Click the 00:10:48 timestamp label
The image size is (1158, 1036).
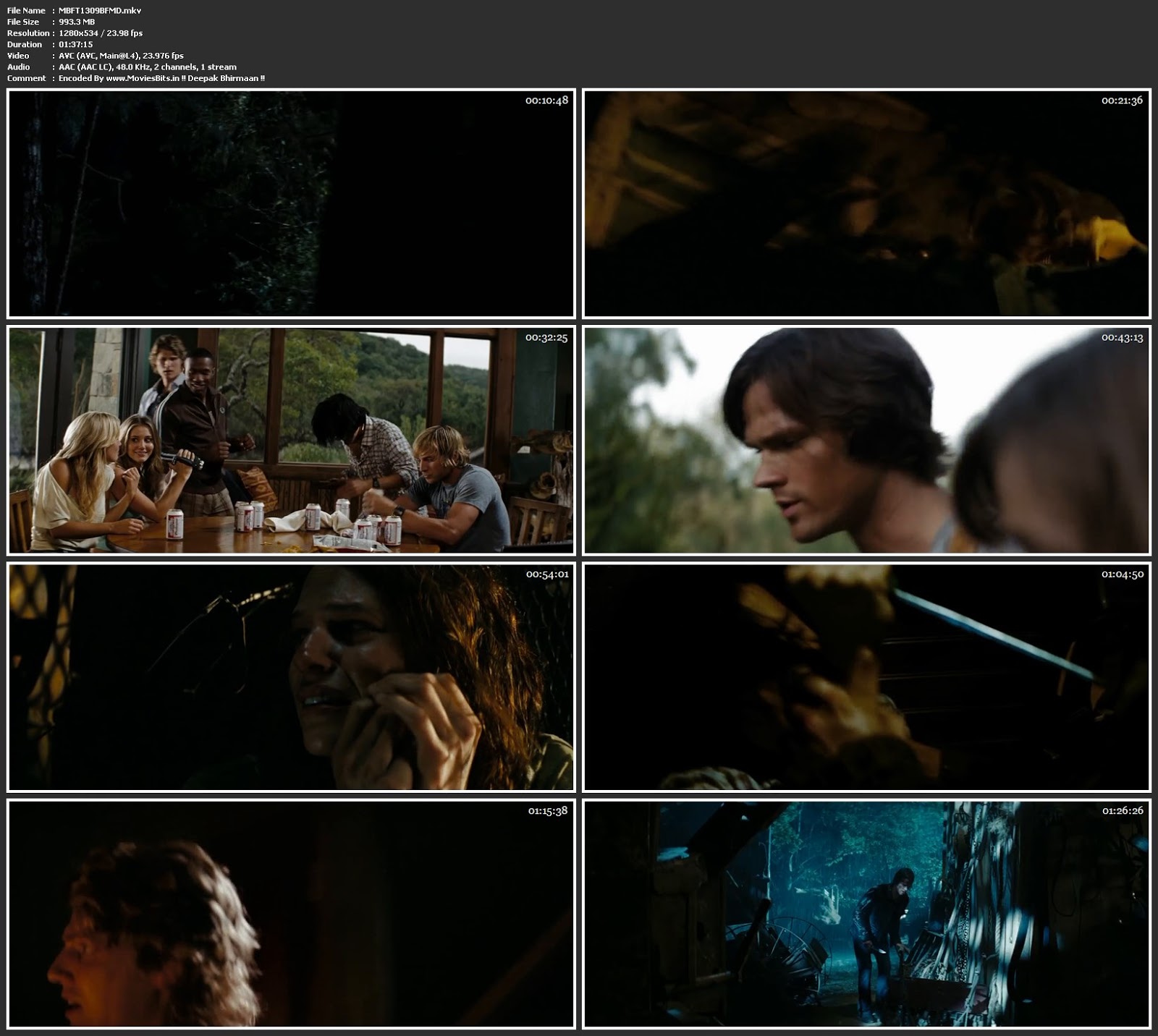[x=546, y=101]
